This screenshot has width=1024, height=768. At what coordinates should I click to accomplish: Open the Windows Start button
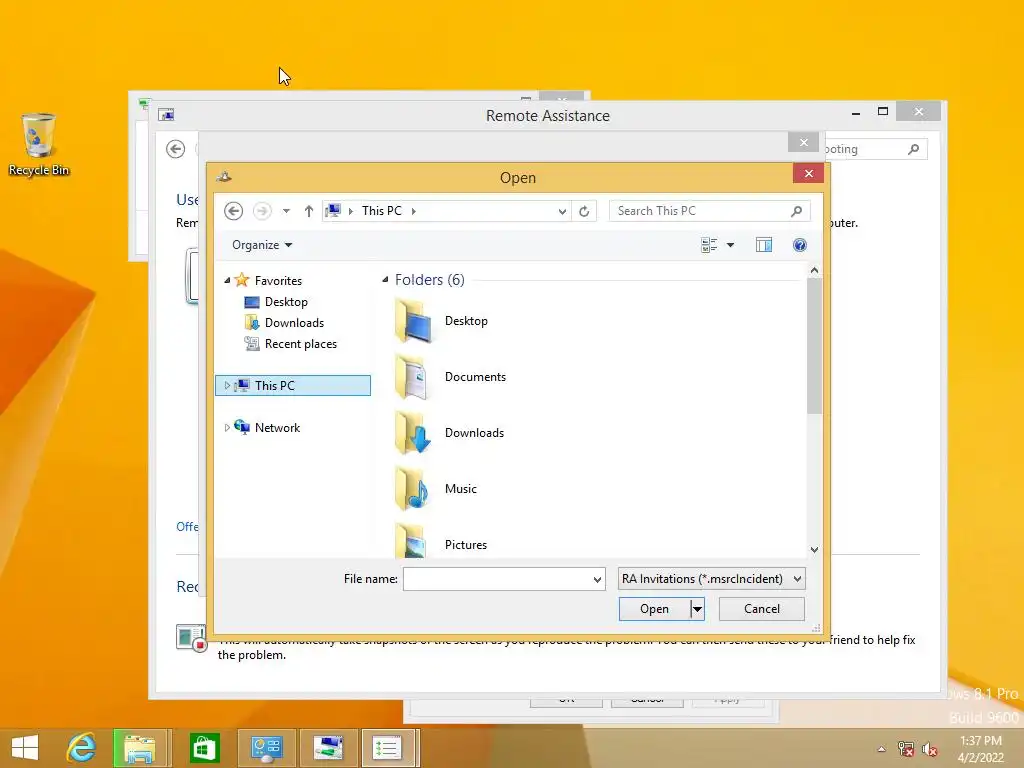[25, 748]
